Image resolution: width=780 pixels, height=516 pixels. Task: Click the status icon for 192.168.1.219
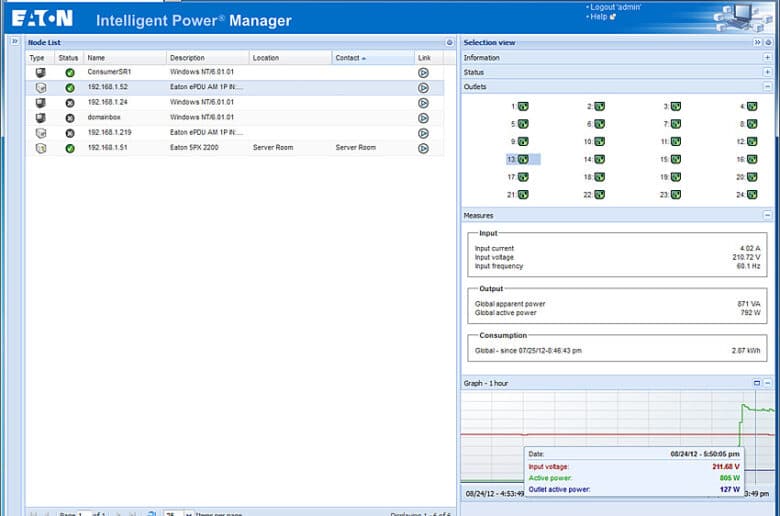[70, 133]
